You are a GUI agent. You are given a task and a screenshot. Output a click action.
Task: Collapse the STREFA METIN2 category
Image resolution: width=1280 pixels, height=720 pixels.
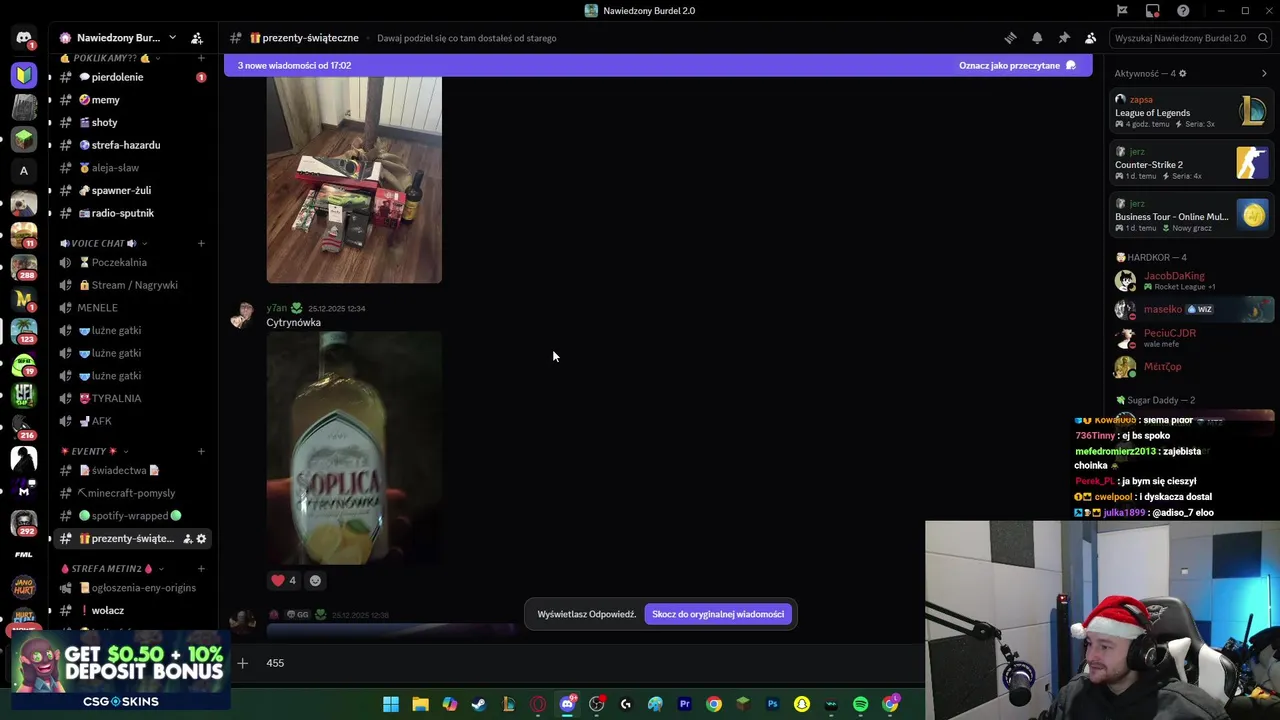(x=112, y=568)
